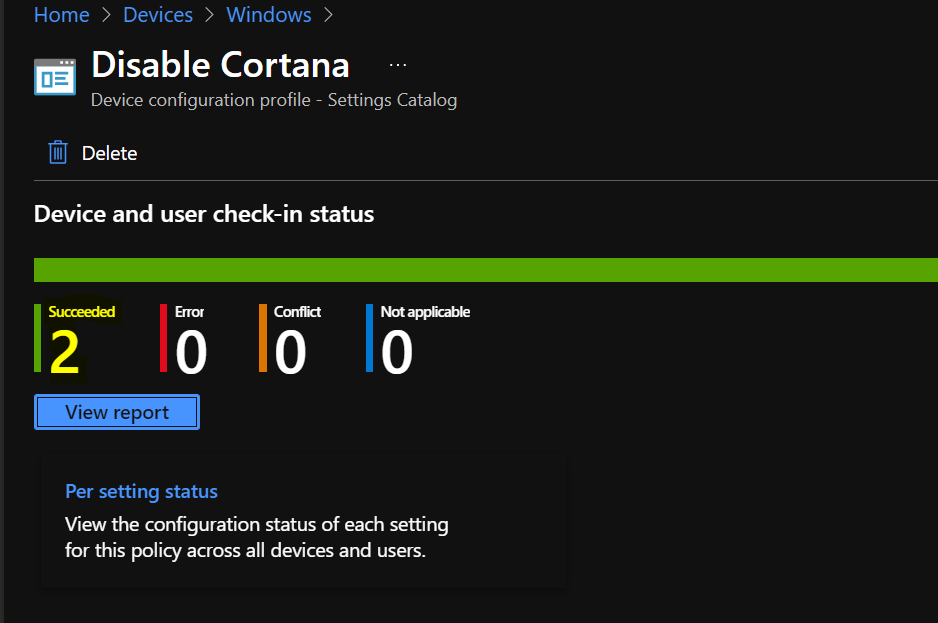Click the Succeeded status label
Image resolution: width=938 pixels, height=623 pixels.
click(82, 312)
